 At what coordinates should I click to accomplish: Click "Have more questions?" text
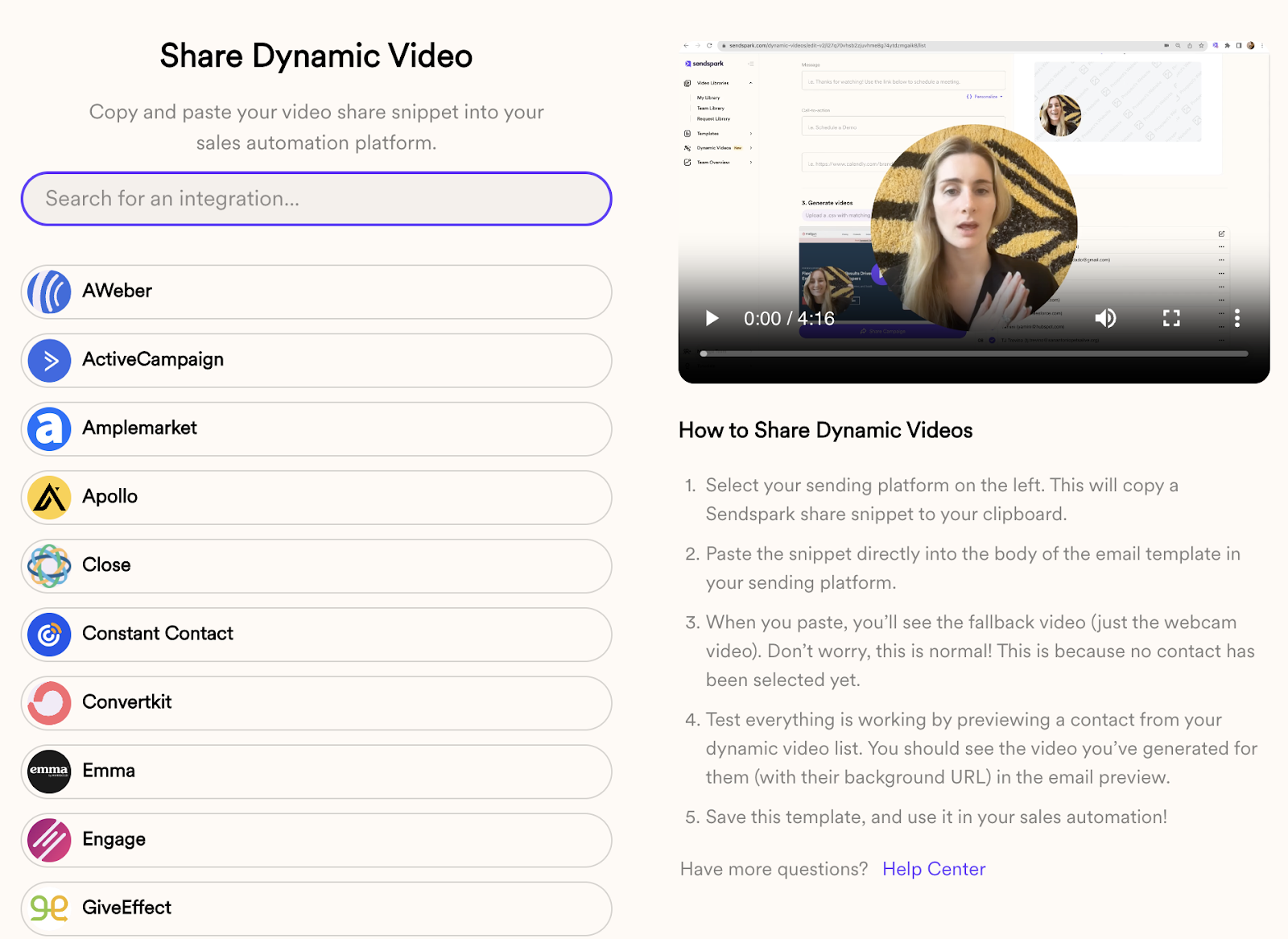coord(774,869)
